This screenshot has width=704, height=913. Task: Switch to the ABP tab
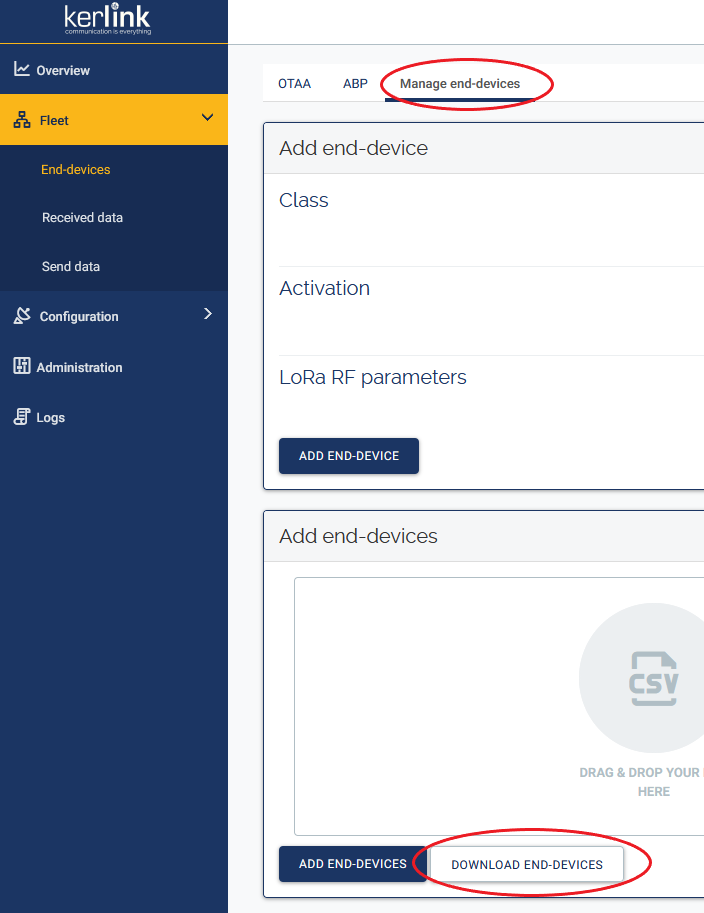point(355,84)
